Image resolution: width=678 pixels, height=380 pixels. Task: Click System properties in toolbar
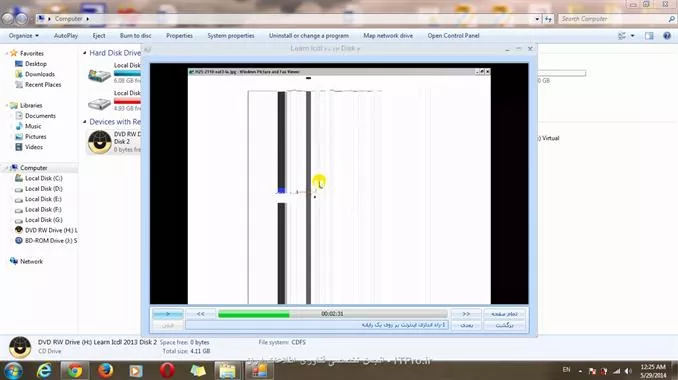[230, 36]
